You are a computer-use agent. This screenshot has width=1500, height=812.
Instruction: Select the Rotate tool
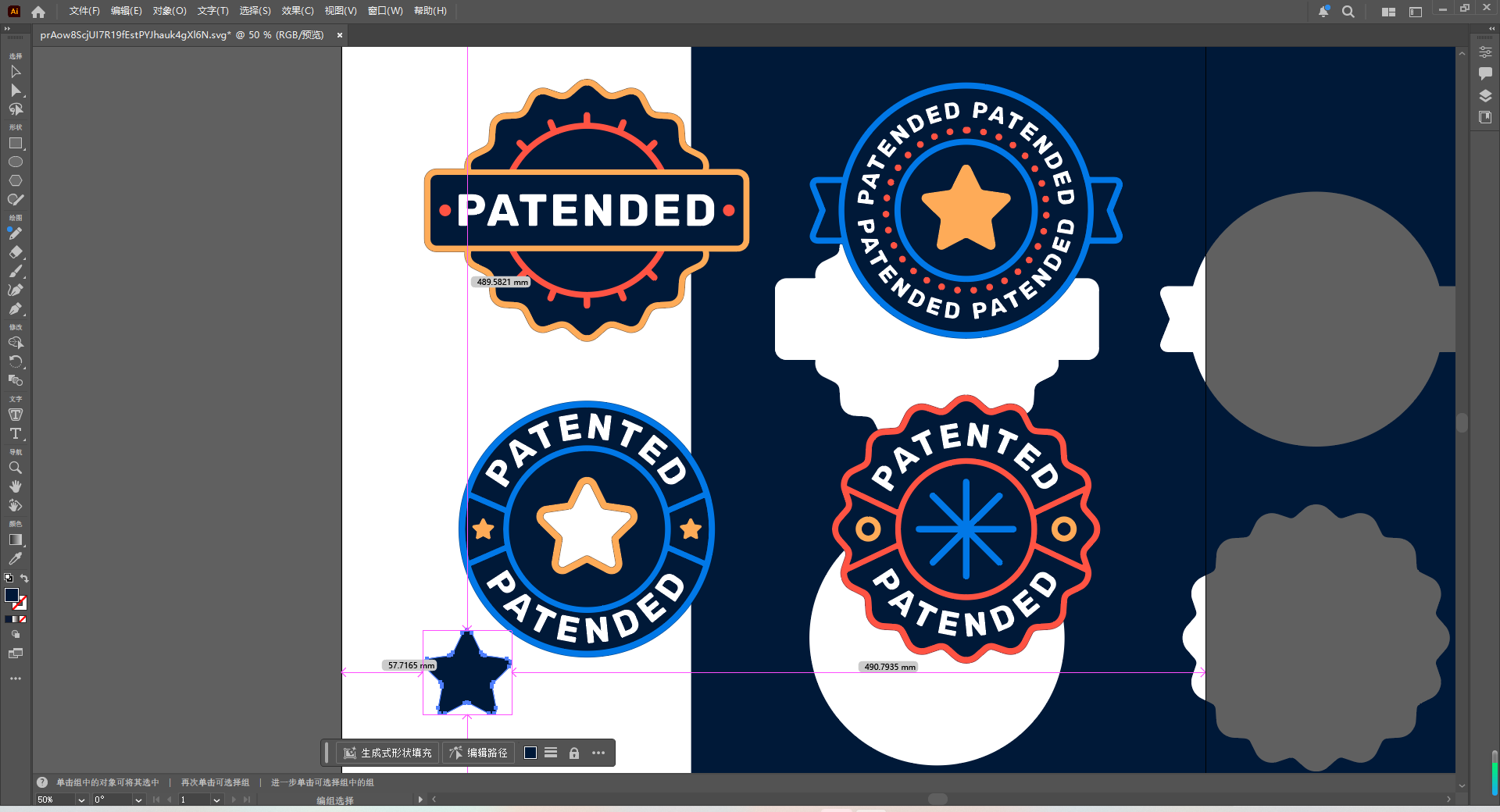pos(16,361)
